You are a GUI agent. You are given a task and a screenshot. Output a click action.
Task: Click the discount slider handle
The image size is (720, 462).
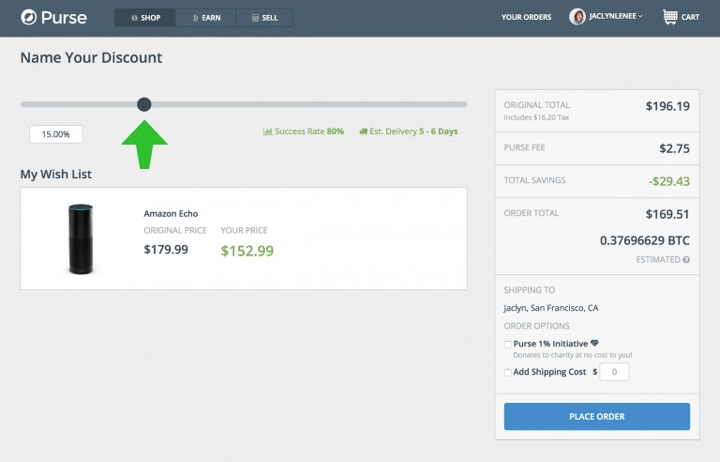[144, 104]
